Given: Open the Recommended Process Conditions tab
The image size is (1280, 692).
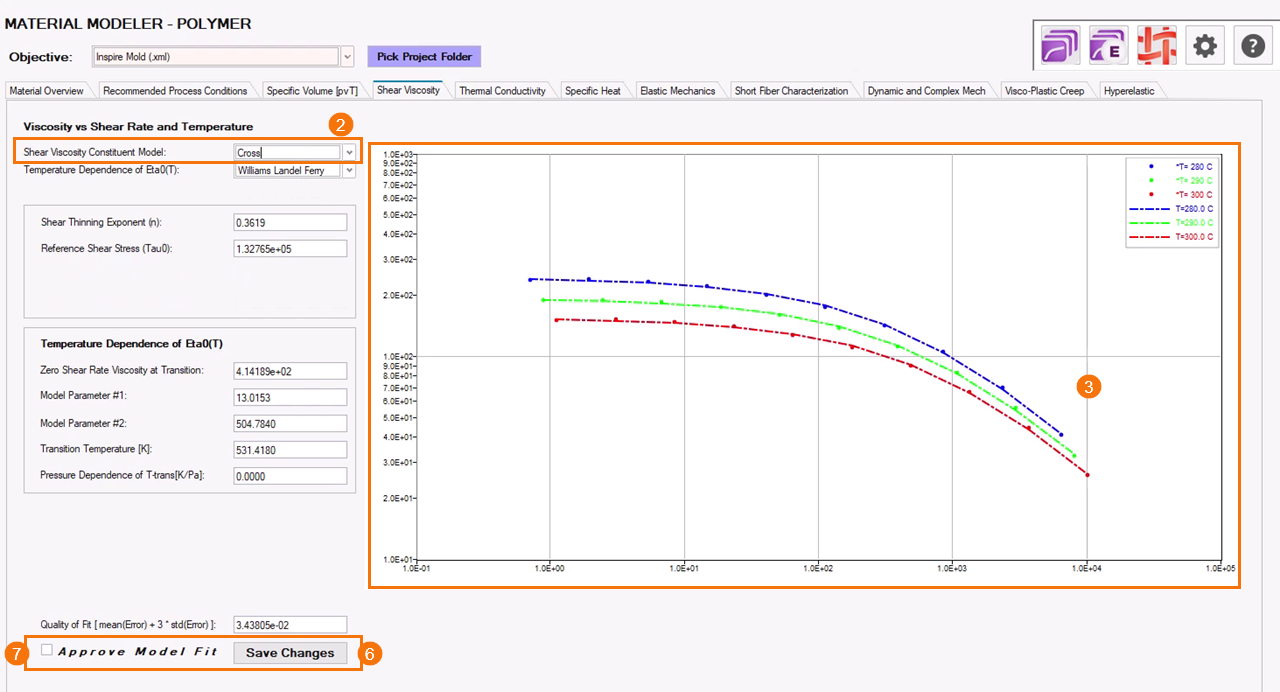Looking at the screenshot, I should (175, 91).
